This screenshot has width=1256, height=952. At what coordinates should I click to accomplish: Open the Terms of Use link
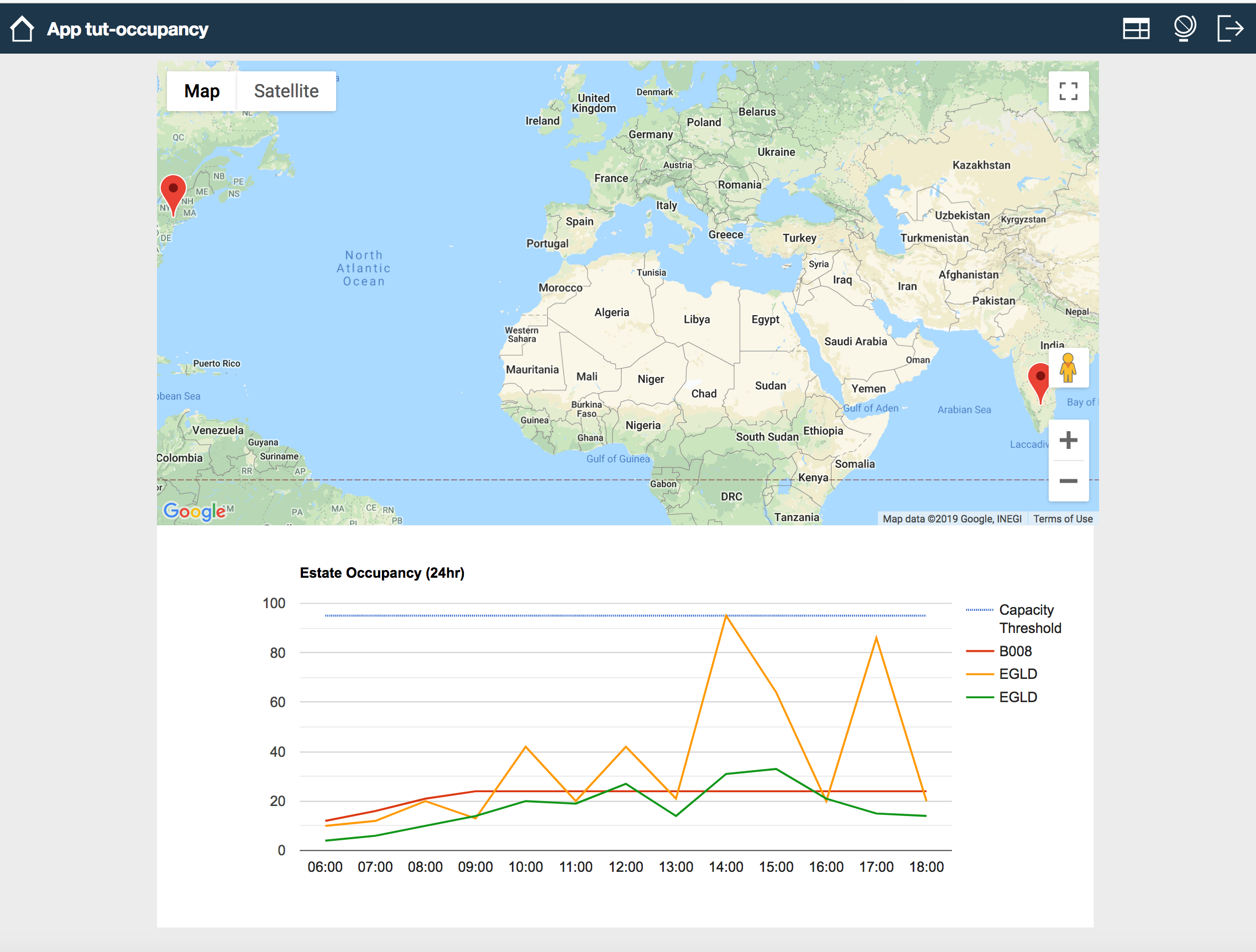point(1063,518)
